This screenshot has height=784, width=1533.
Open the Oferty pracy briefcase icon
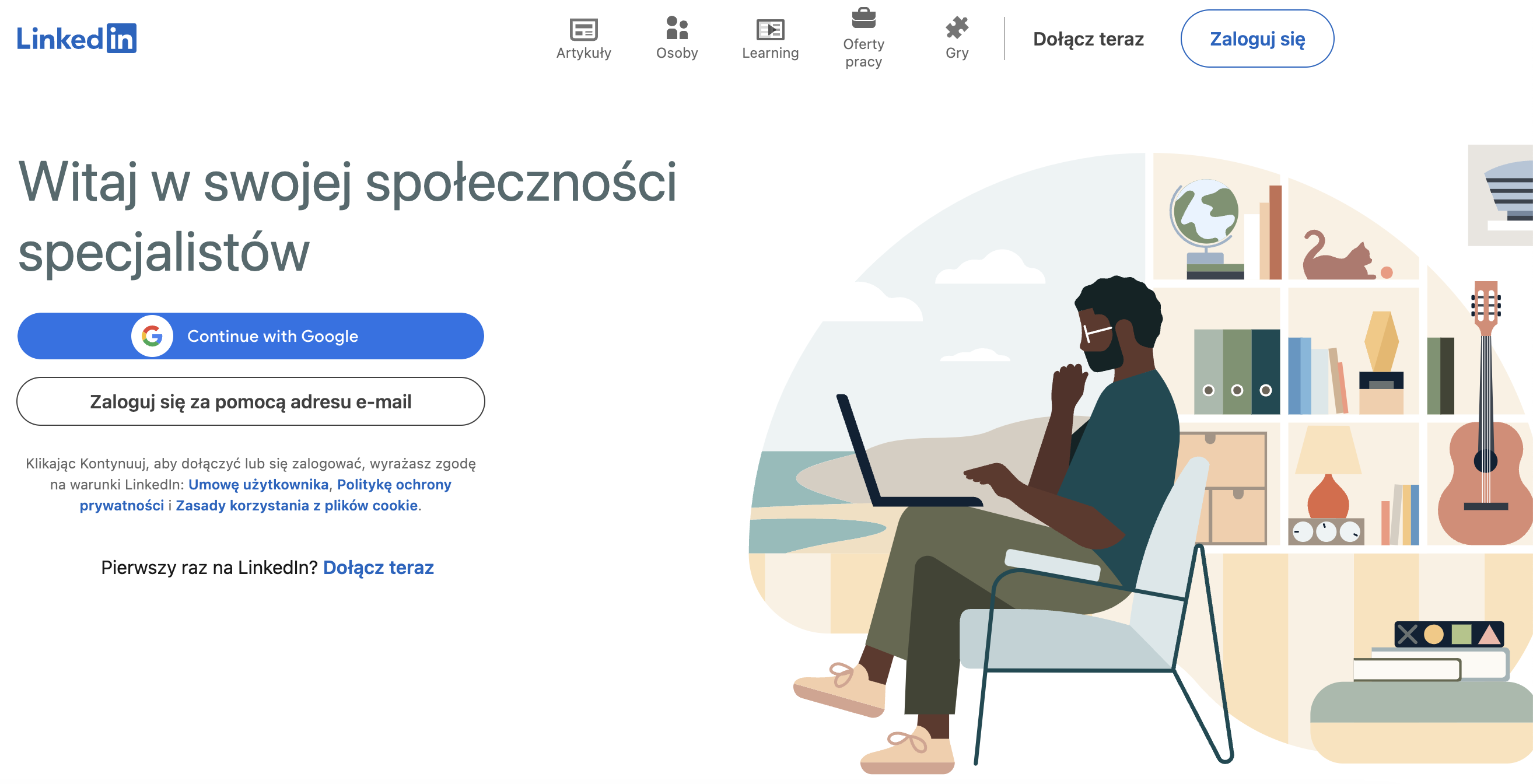863,19
